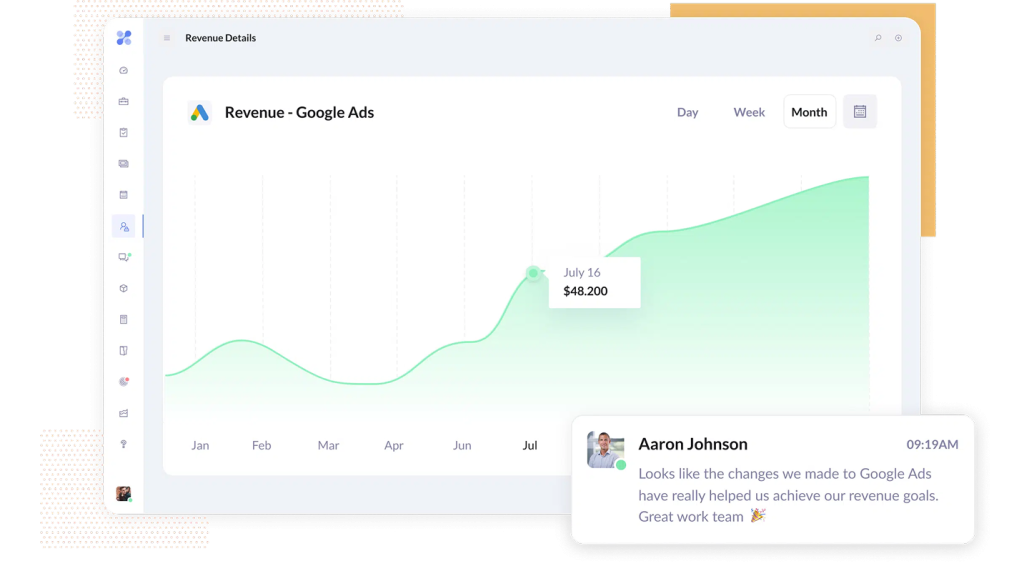Click the search icon in top bar
Viewport: 1024px width, 566px height.
878,38
